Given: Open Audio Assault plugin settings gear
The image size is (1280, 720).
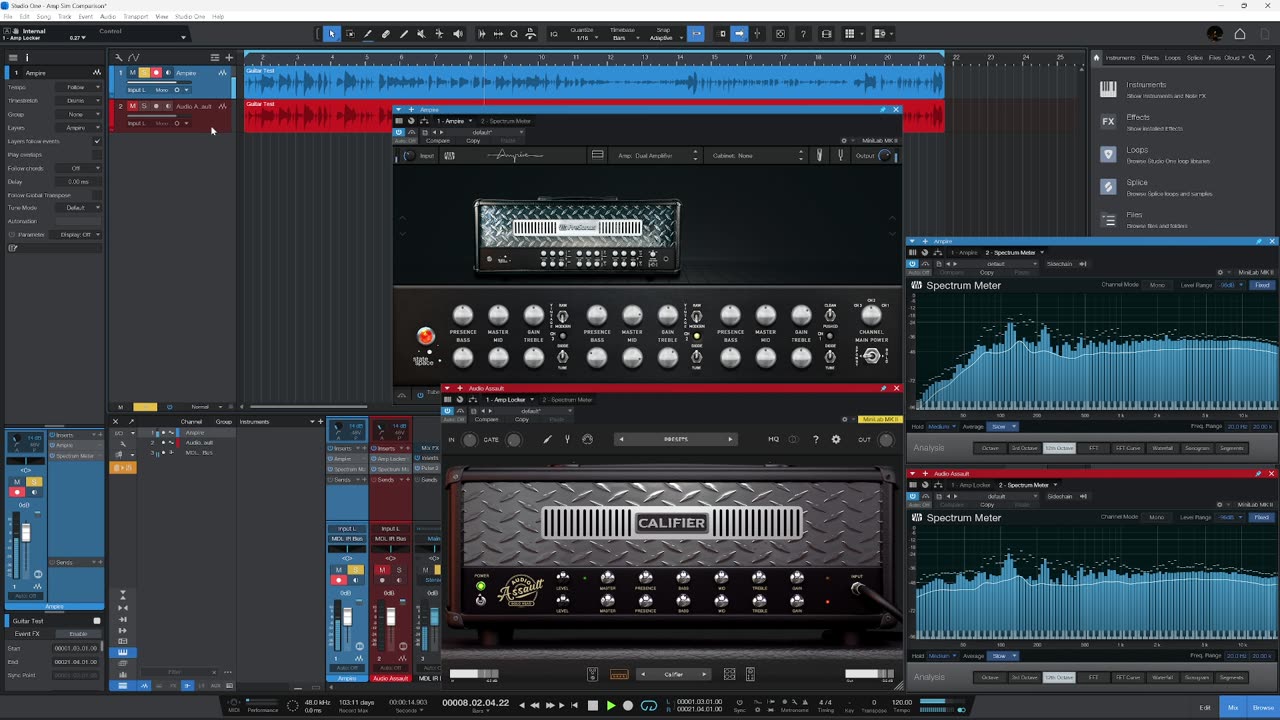Looking at the screenshot, I should [836, 439].
